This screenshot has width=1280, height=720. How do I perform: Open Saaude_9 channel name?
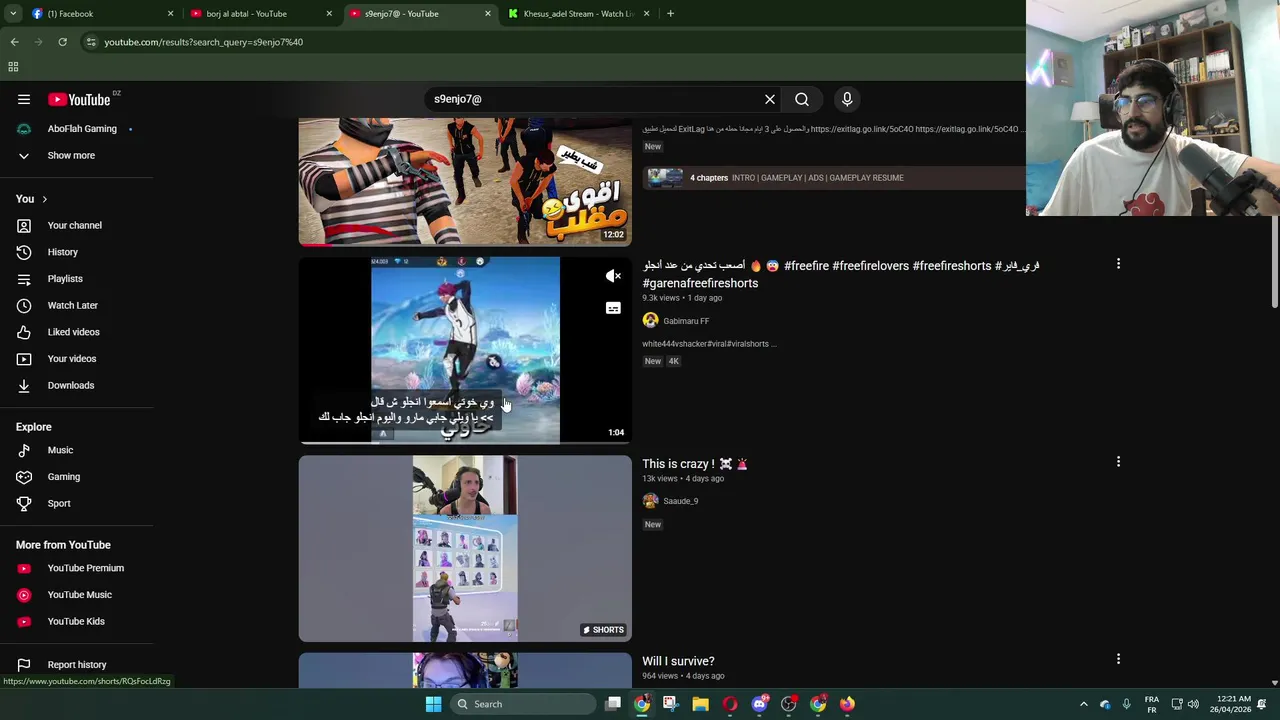pos(680,501)
